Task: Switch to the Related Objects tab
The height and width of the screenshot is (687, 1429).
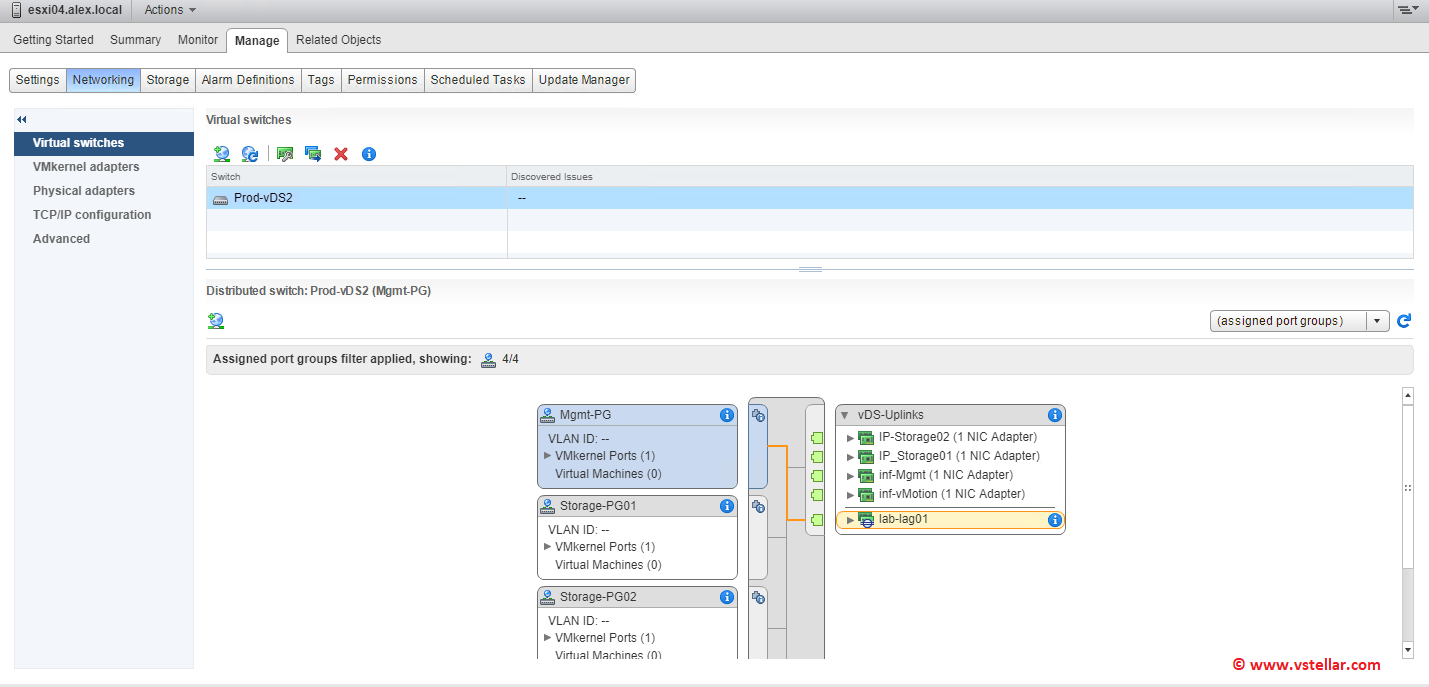Action: [x=338, y=40]
